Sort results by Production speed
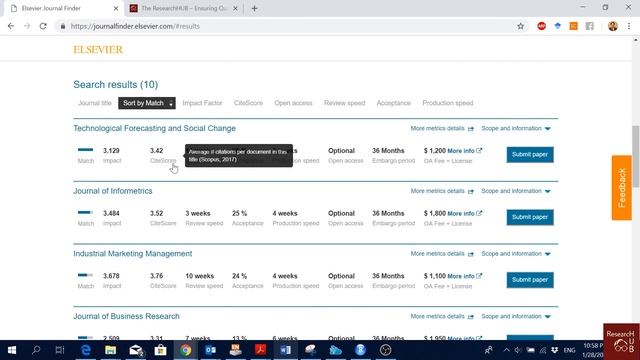 (448, 103)
